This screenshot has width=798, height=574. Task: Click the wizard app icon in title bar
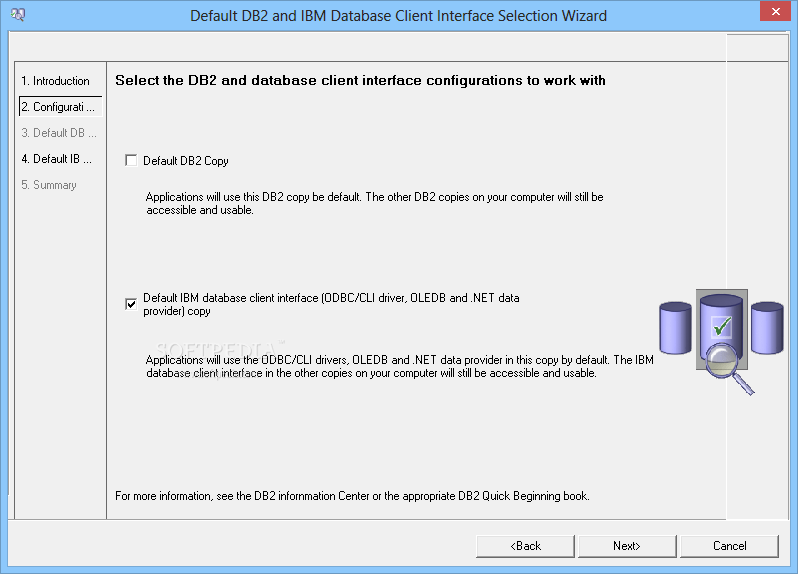[x=18, y=15]
